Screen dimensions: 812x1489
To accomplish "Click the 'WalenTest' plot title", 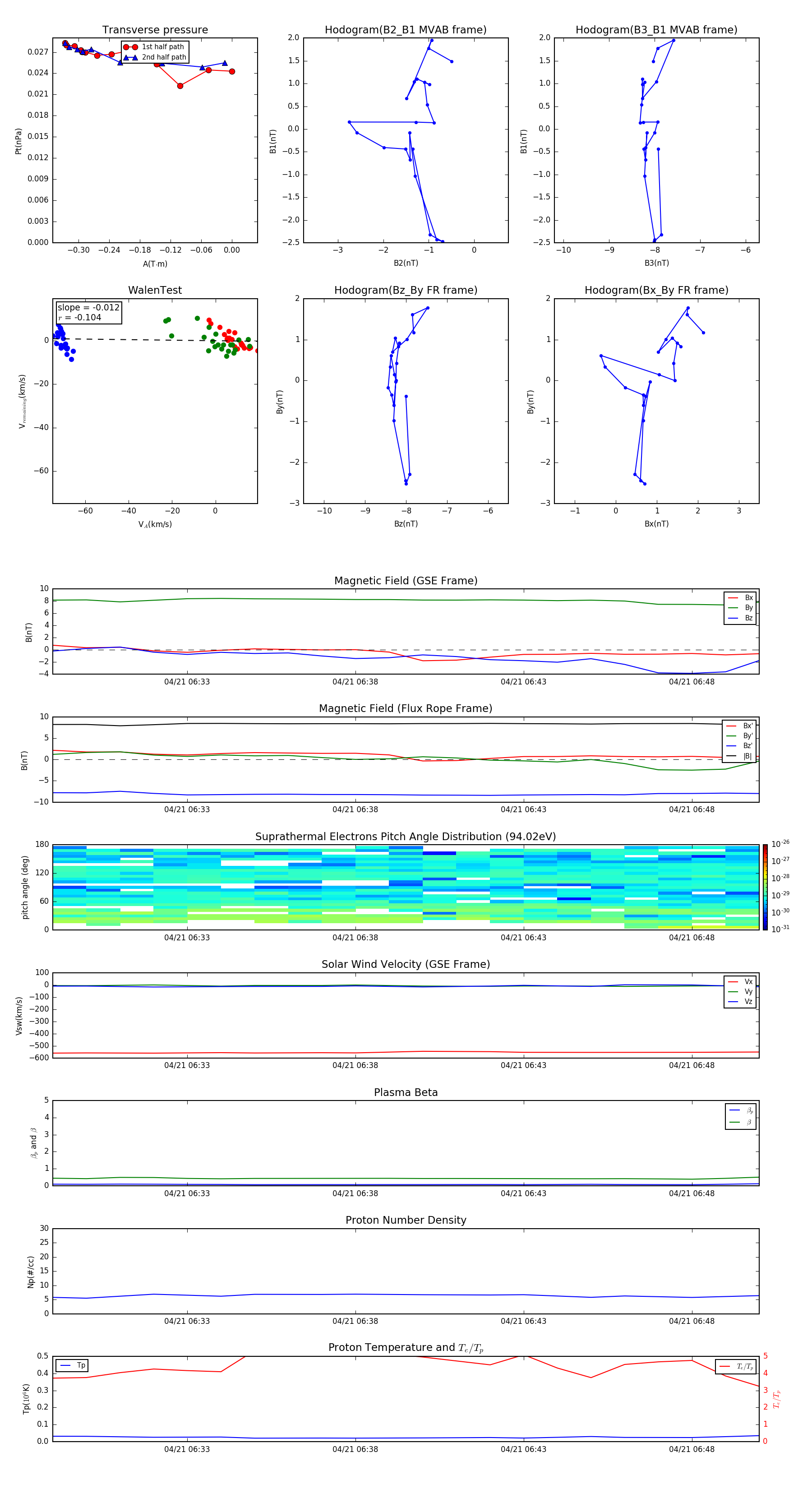I will coord(155,290).
